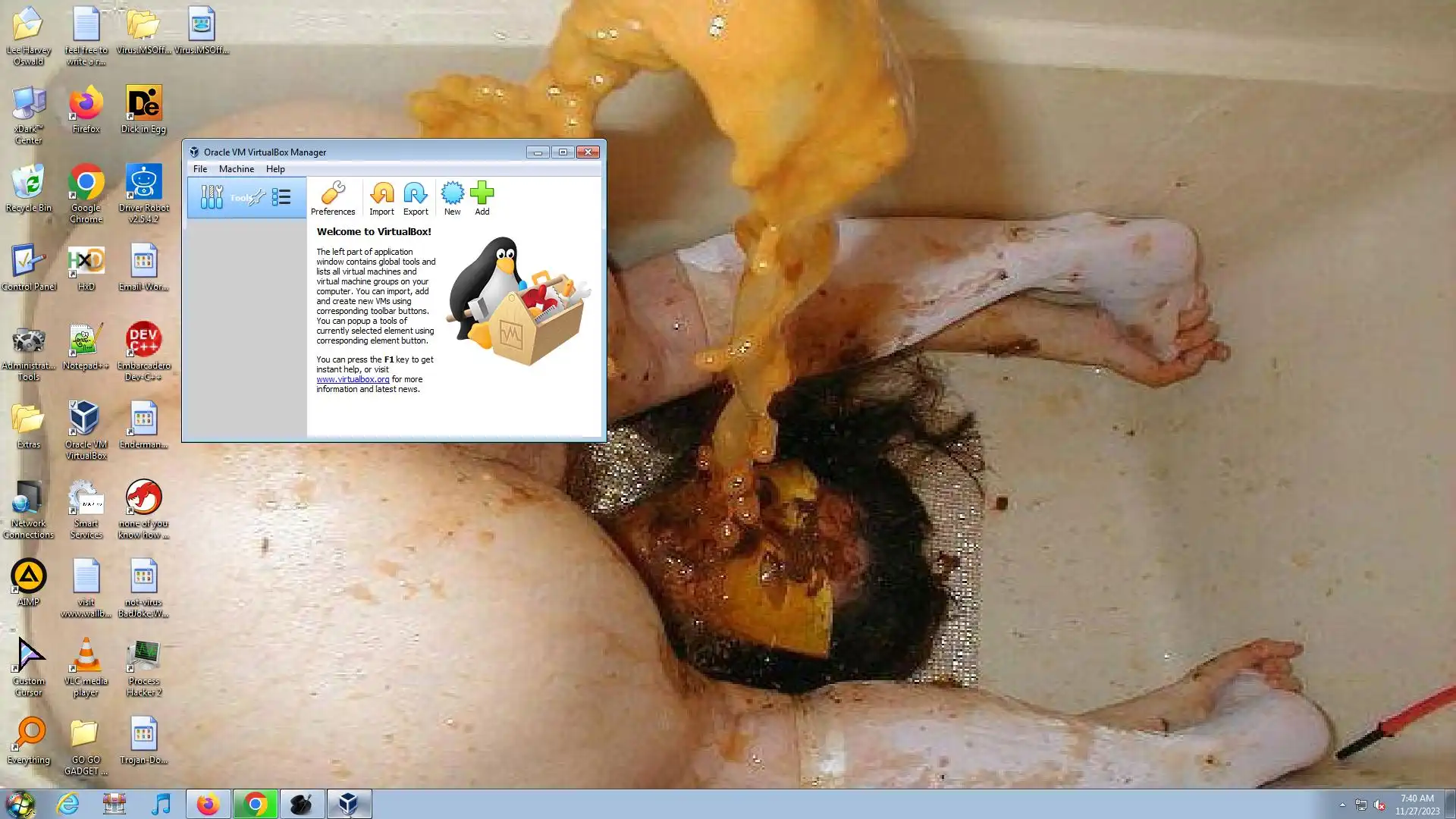Image resolution: width=1456 pixels, height=819 pixels.
Task: Open VirtualBox Preferences from the toolbar
Action: 332,198
